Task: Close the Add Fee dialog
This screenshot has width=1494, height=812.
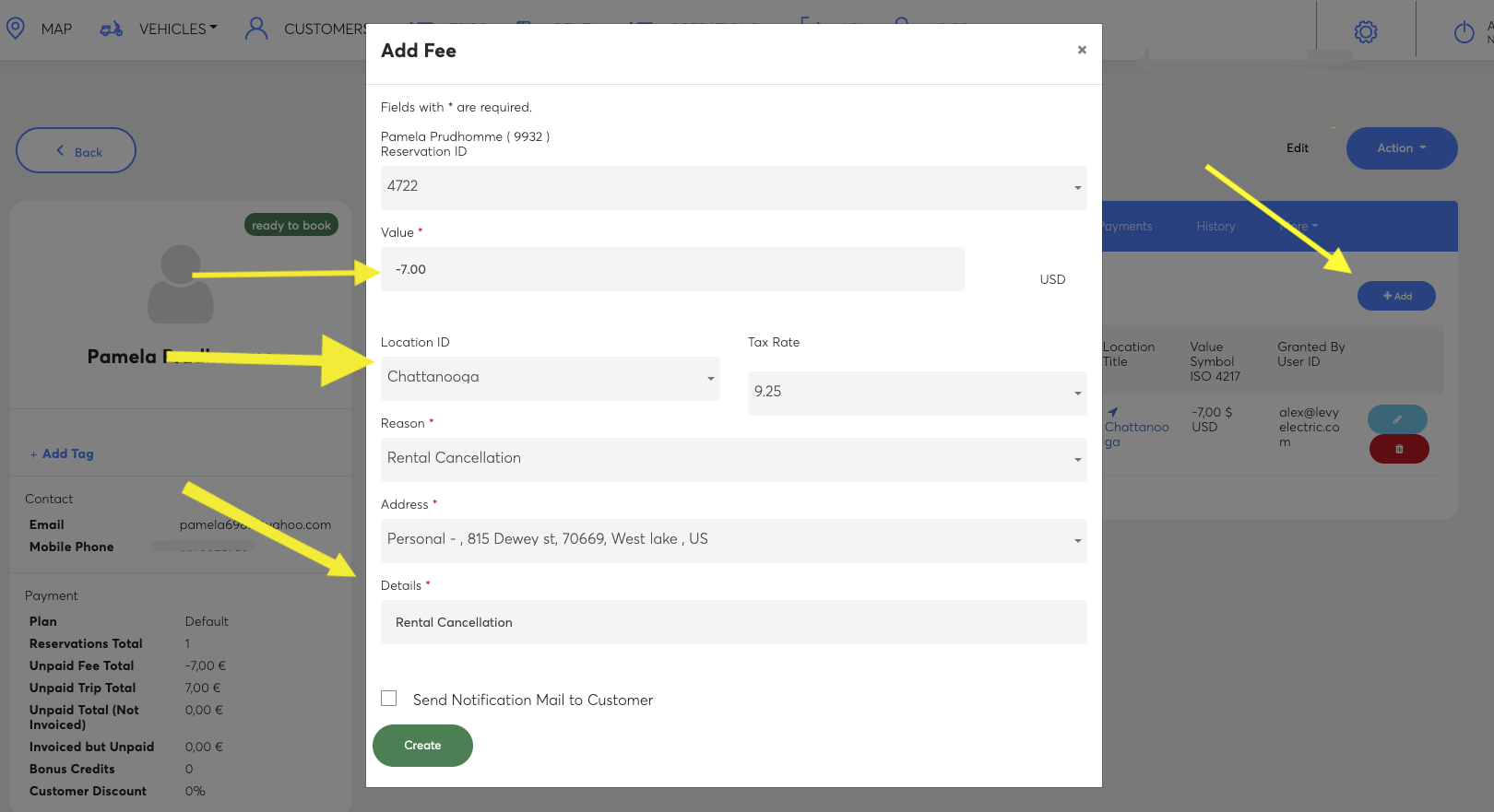Action: (x=1082, y=50)
